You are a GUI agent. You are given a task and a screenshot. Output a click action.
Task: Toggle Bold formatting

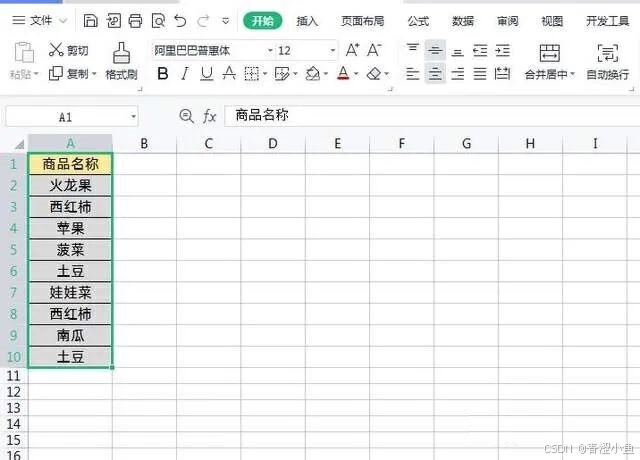[162, 74]
